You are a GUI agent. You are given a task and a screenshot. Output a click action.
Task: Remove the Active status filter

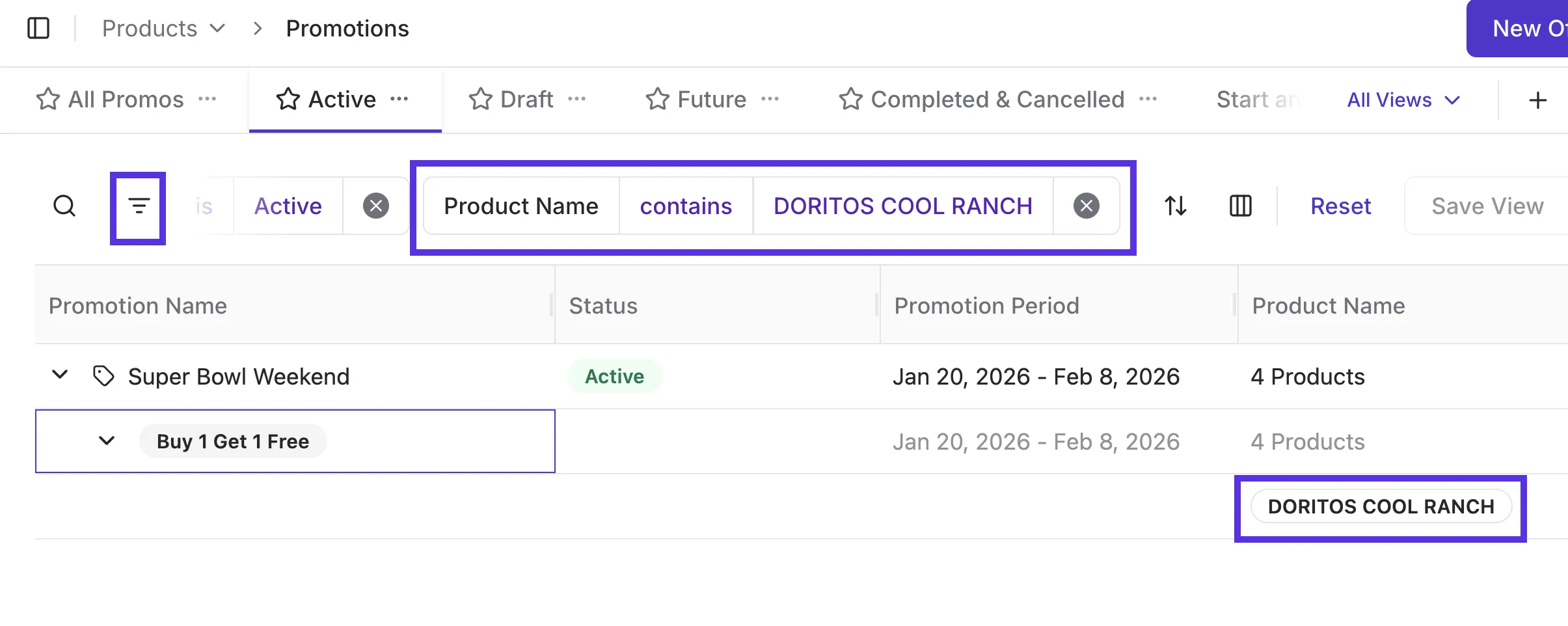tap(376, 206)
